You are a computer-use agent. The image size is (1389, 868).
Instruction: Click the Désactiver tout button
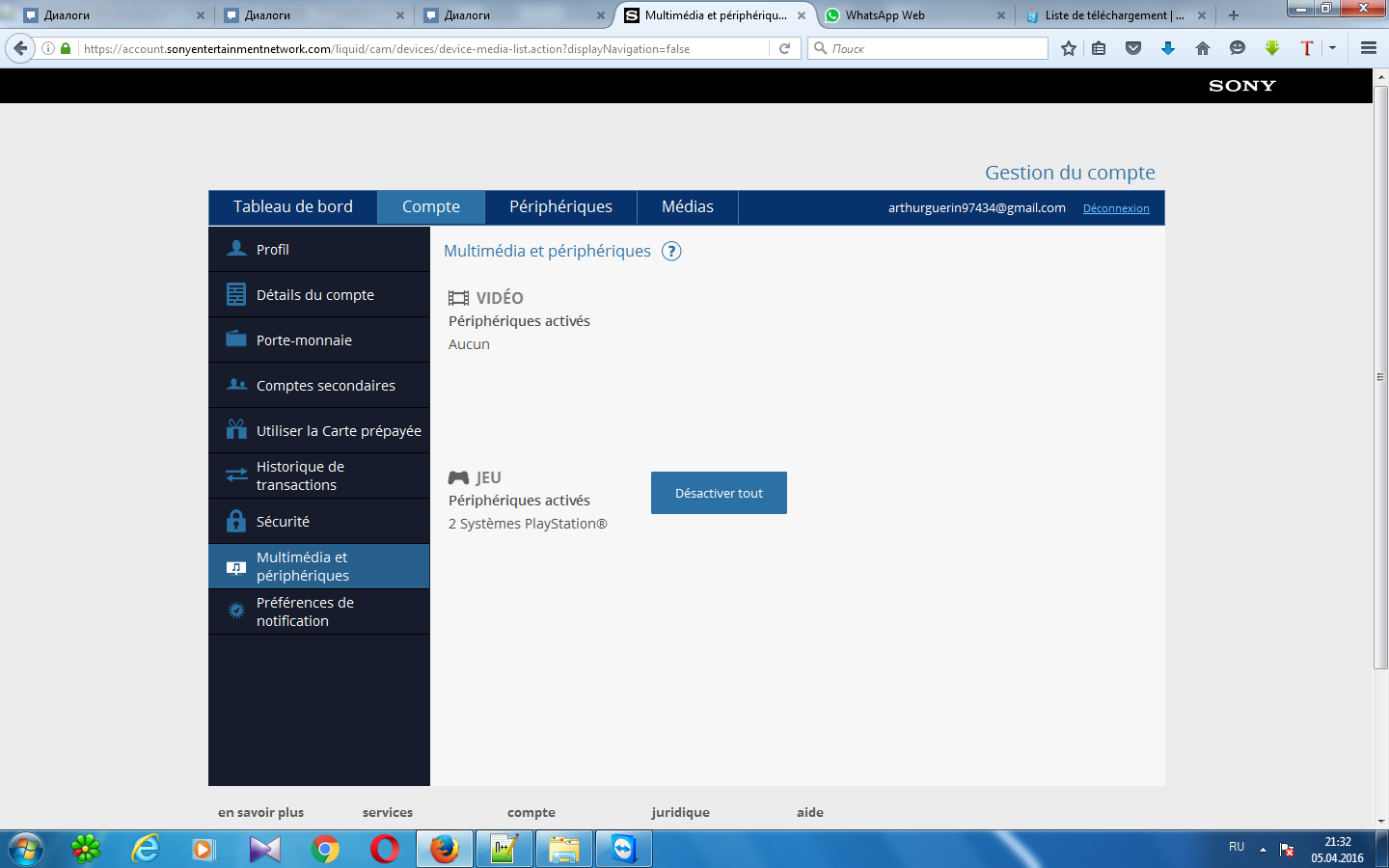719,493
